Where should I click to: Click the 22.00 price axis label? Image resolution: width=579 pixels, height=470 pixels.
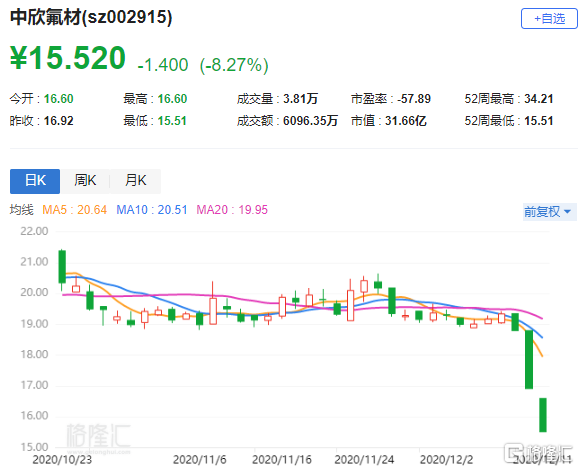click(34, 231)
